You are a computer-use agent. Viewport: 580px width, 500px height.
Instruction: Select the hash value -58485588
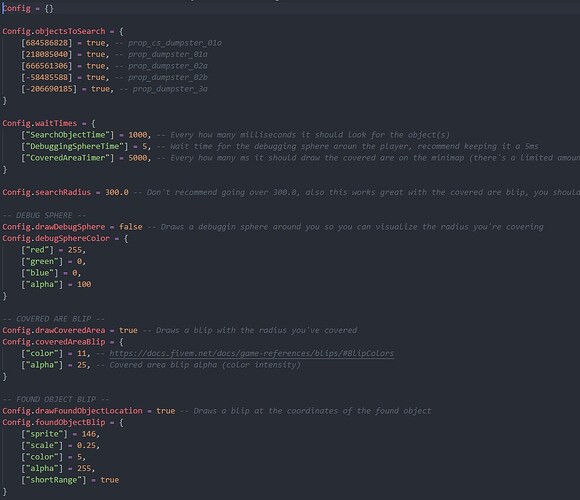(47, 77)
